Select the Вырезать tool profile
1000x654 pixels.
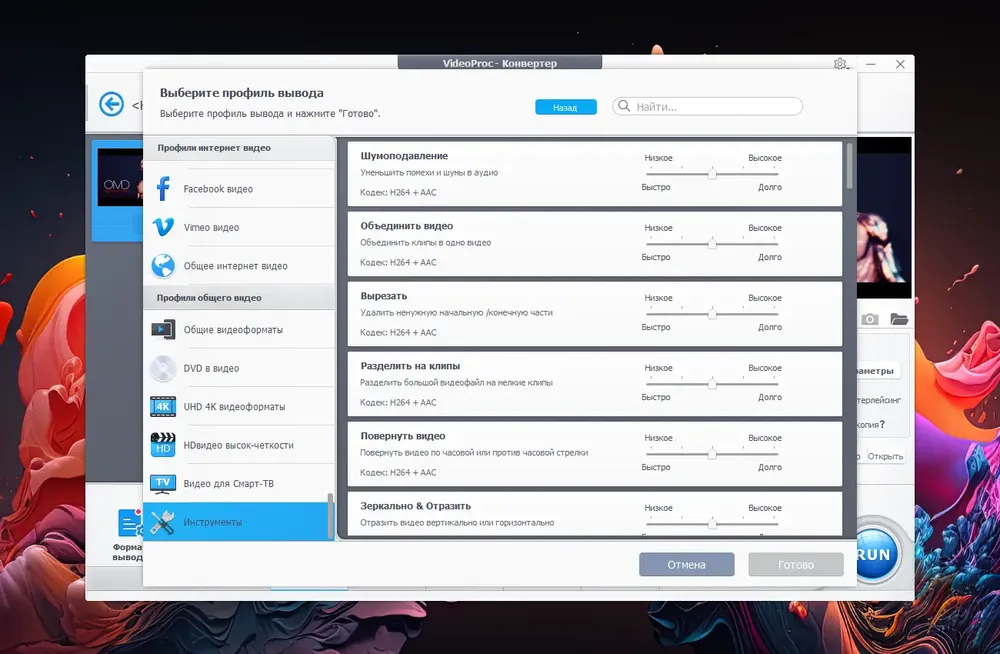(594, 314)
